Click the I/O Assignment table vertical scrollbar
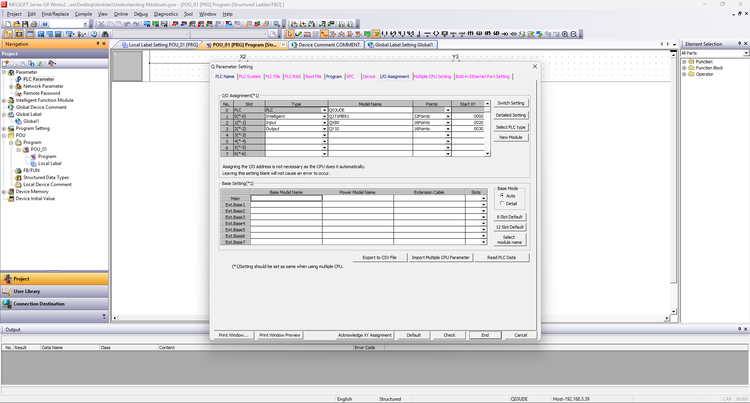The width and height of the screenshot is (750, 403). (488, 130)
